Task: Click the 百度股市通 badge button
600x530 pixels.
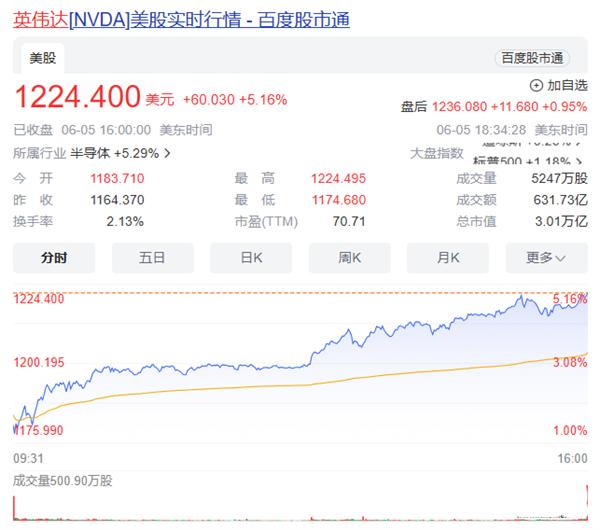Action: tap(532, 58)
